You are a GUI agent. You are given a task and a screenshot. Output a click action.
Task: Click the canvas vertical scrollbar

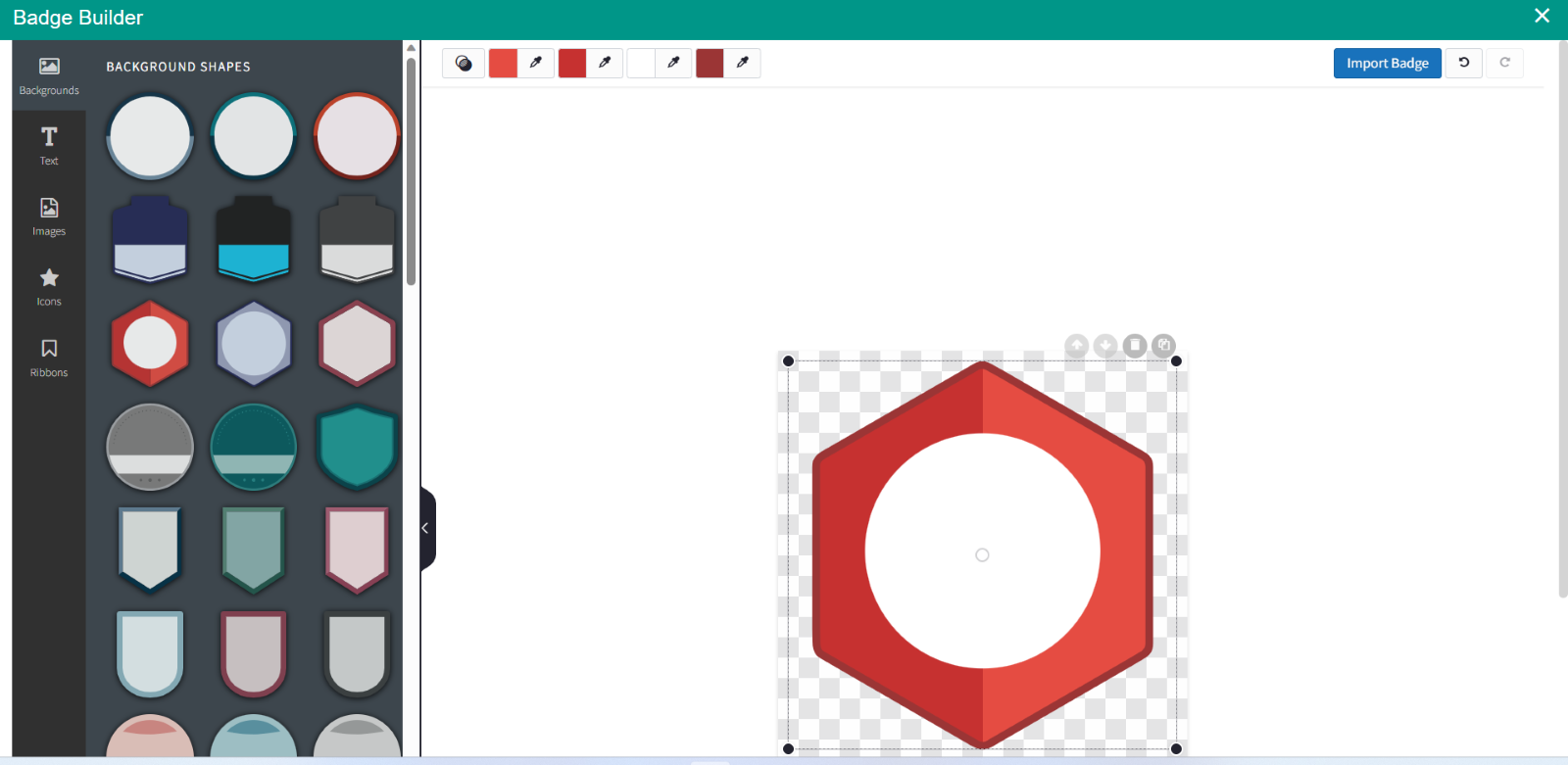(1563, 318)
